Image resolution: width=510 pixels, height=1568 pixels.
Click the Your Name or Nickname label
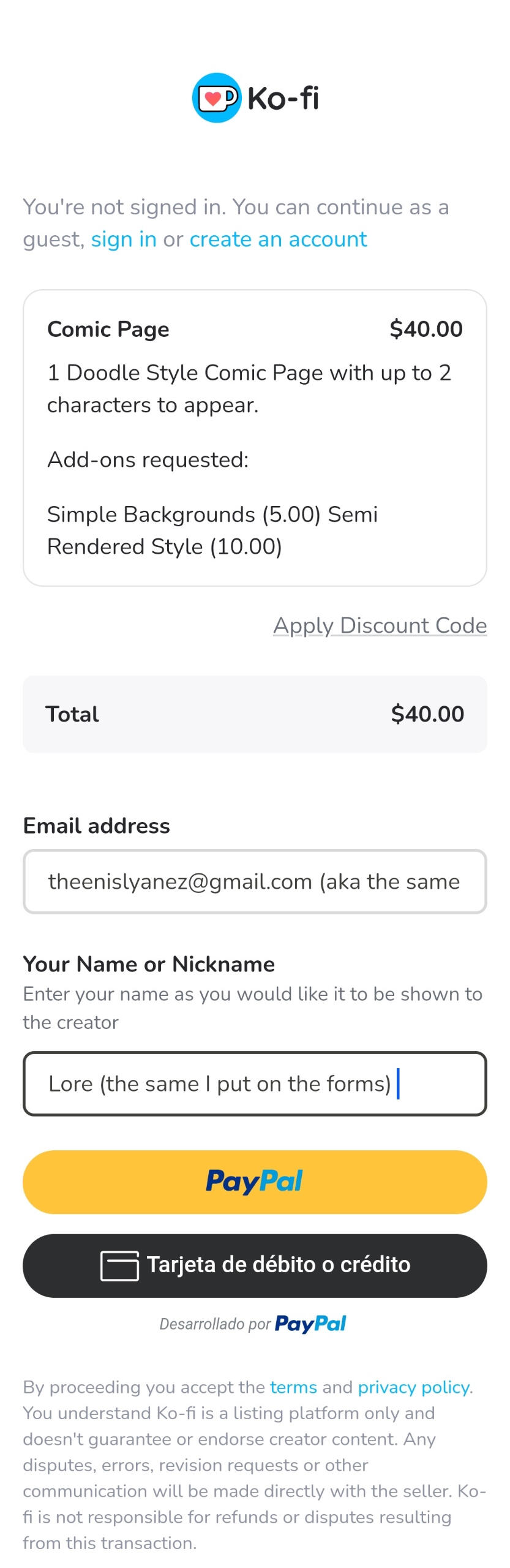point(149,964)
